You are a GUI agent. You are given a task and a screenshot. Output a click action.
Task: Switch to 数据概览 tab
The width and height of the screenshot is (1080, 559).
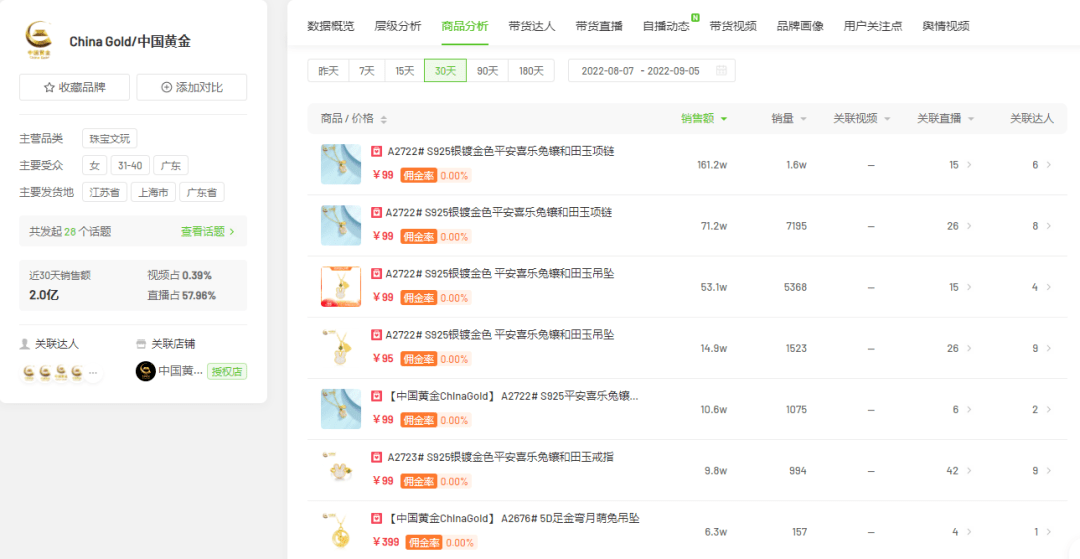point(331,26)
